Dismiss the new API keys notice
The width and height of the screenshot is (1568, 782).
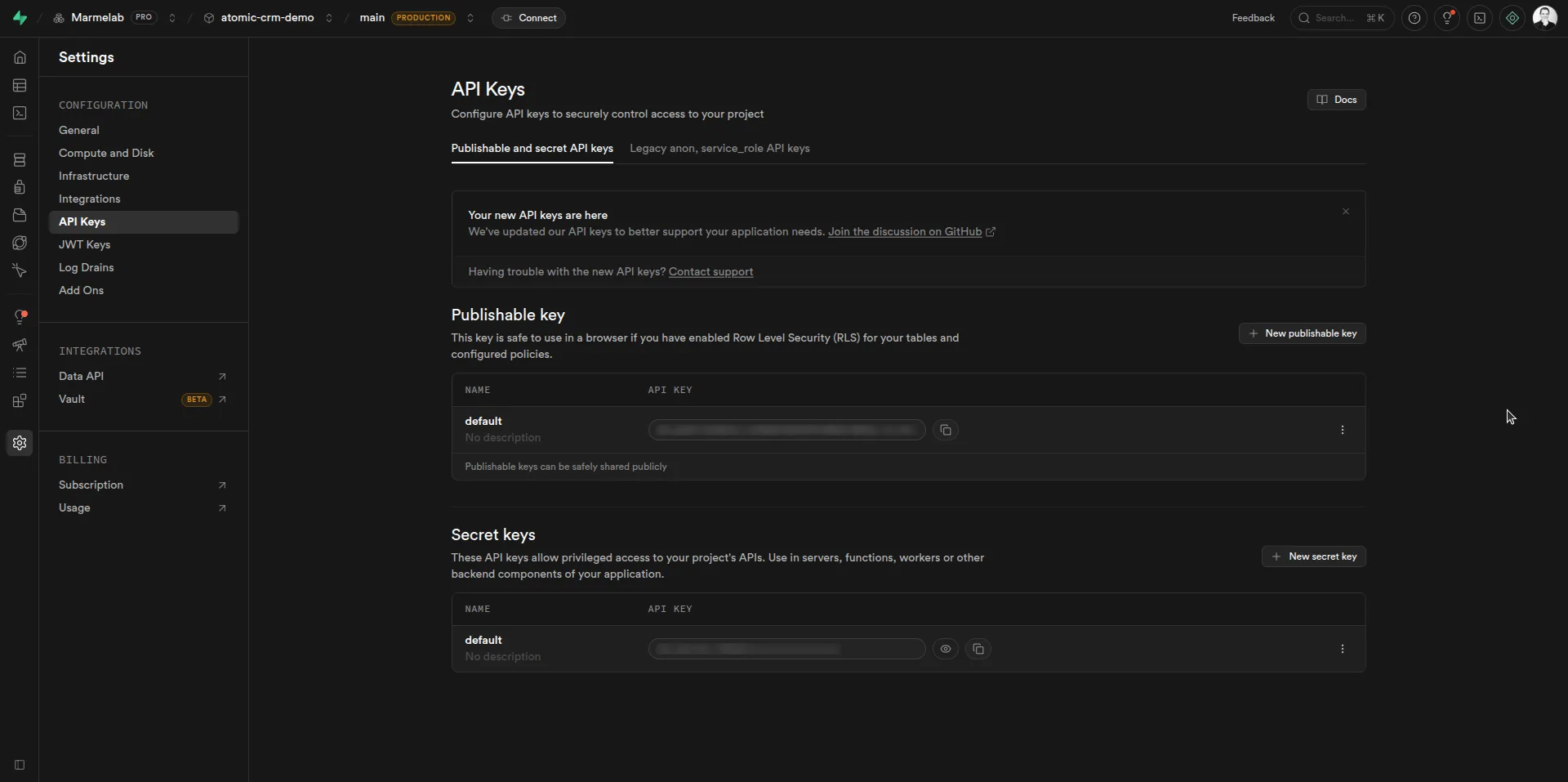[1345, 211]
